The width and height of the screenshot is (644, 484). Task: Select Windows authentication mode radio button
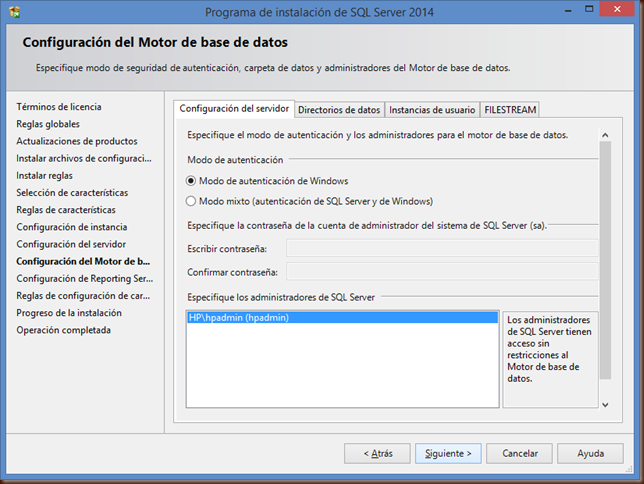(191, 181)
